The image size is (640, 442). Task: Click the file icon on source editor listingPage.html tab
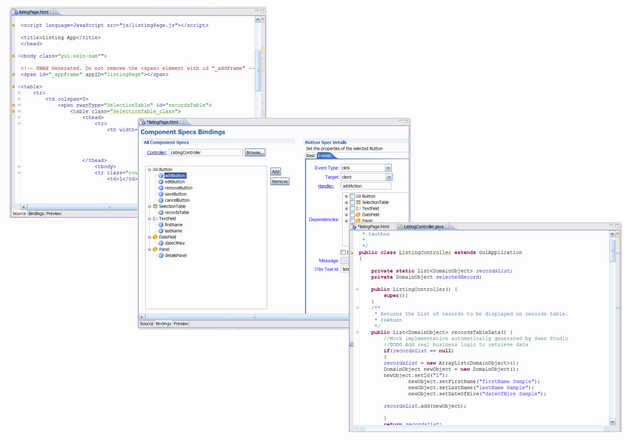(x=16, y=12)
